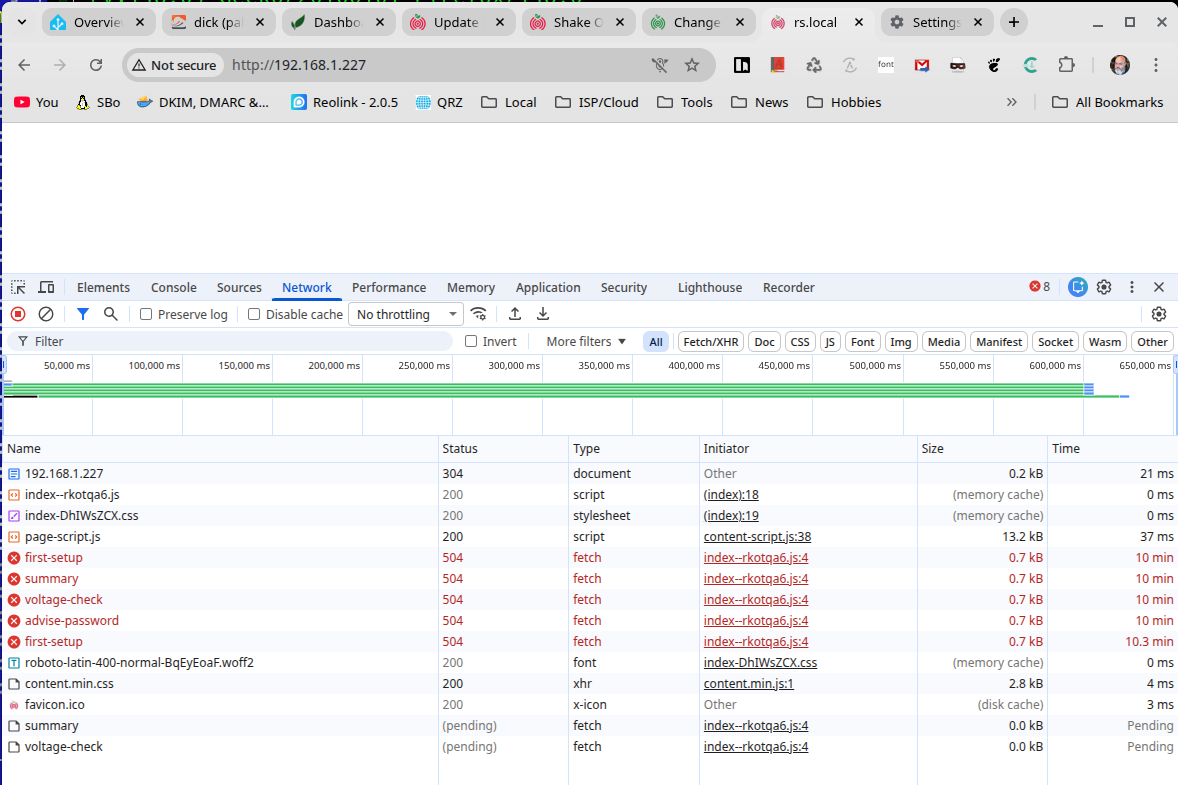
Task: Open the Application panel tab
Action: click(548, 287)
